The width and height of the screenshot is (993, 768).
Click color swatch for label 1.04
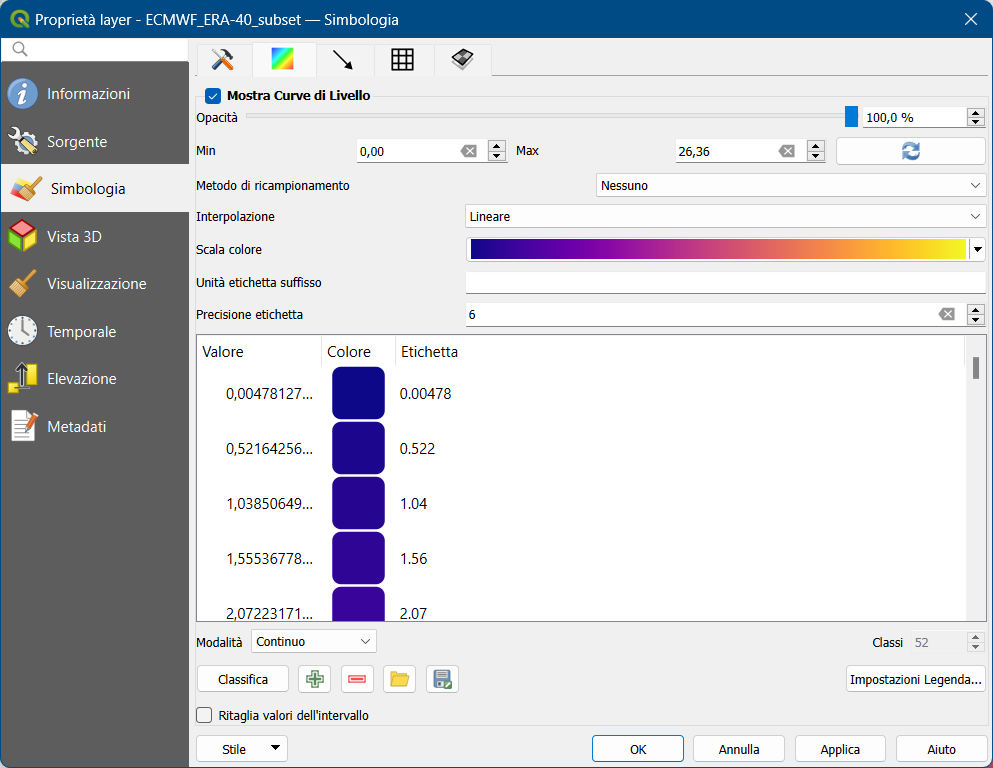tap(358, 503)
